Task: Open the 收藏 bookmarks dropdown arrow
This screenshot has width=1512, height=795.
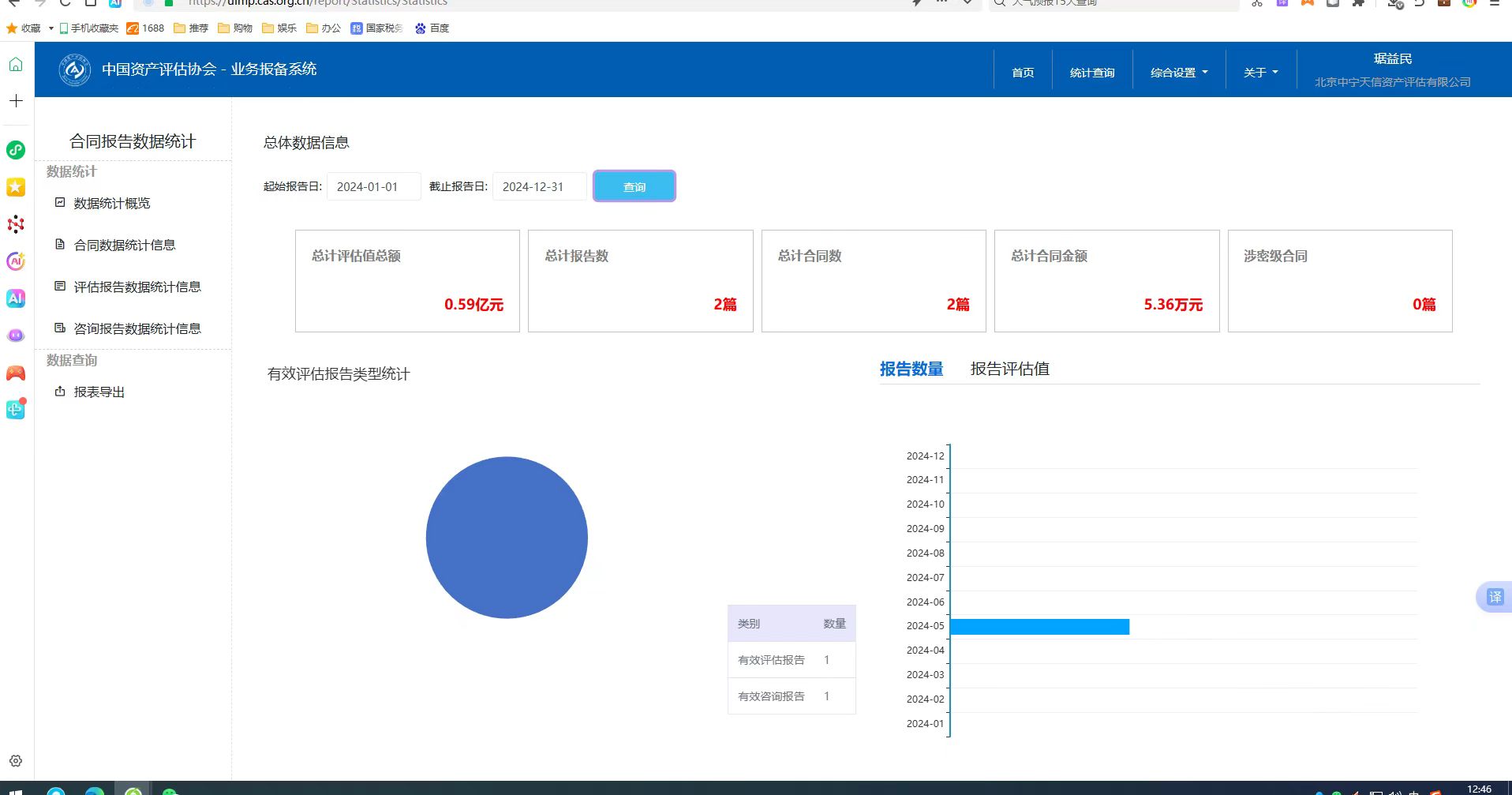Action: pyautogui.click(x=51, y=28)
